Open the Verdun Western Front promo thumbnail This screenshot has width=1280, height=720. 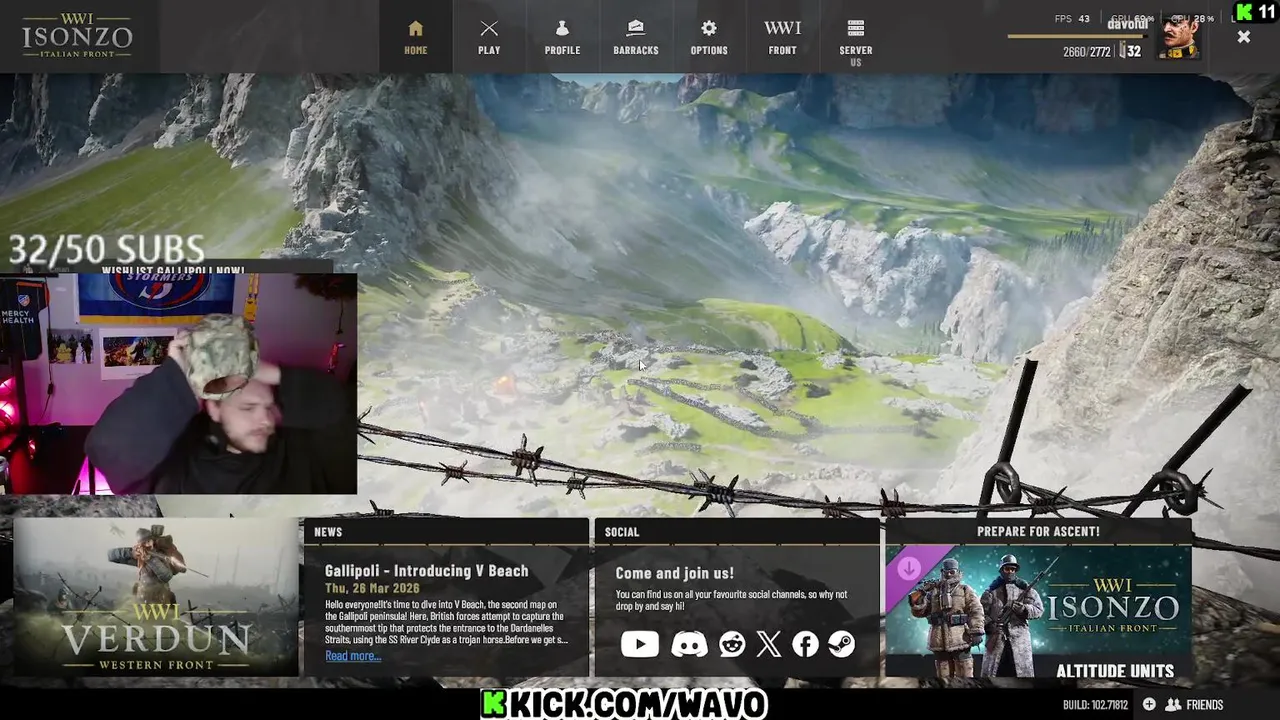(155, 597)
